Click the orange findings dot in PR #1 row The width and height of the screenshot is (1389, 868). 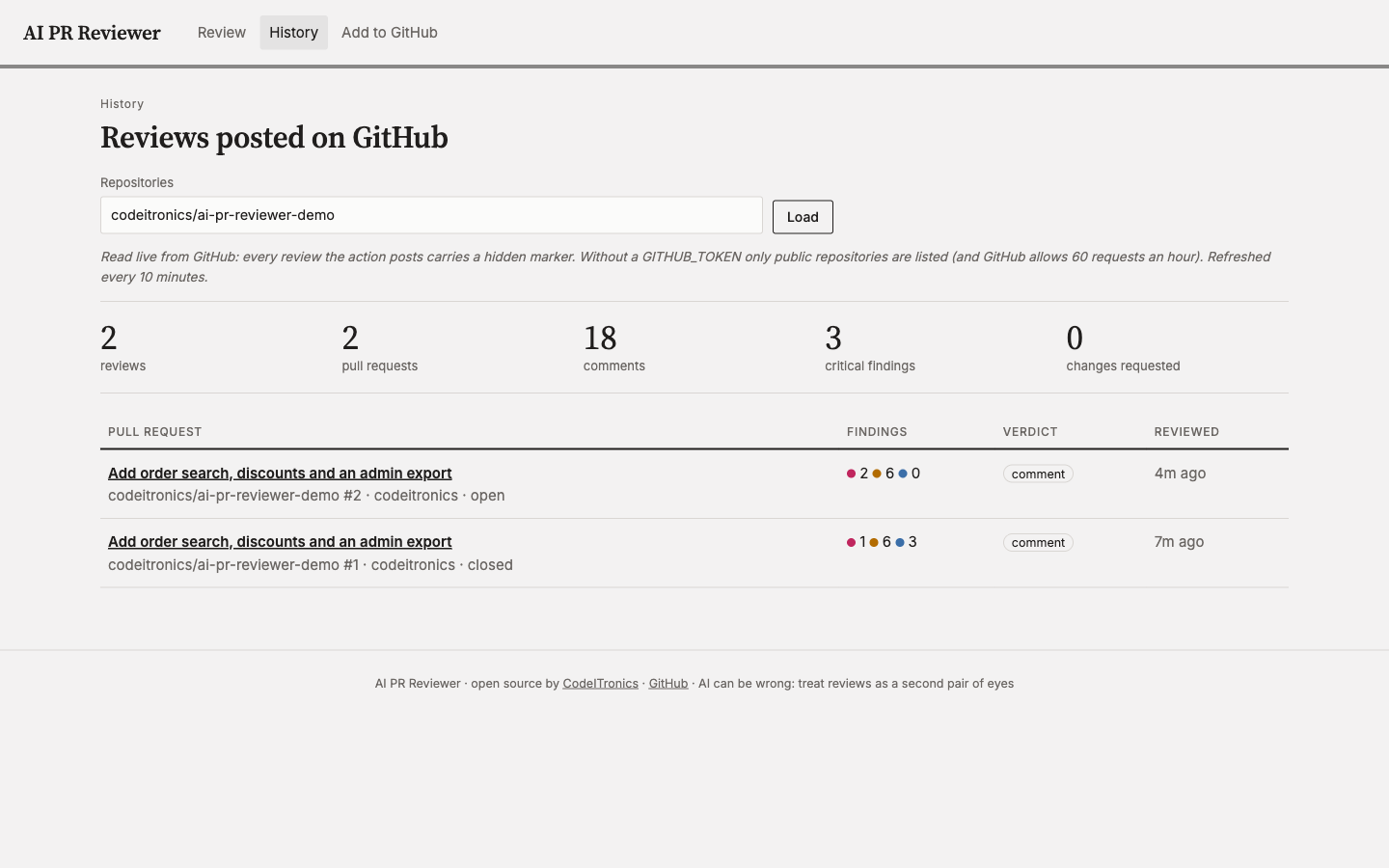(874, 542)
